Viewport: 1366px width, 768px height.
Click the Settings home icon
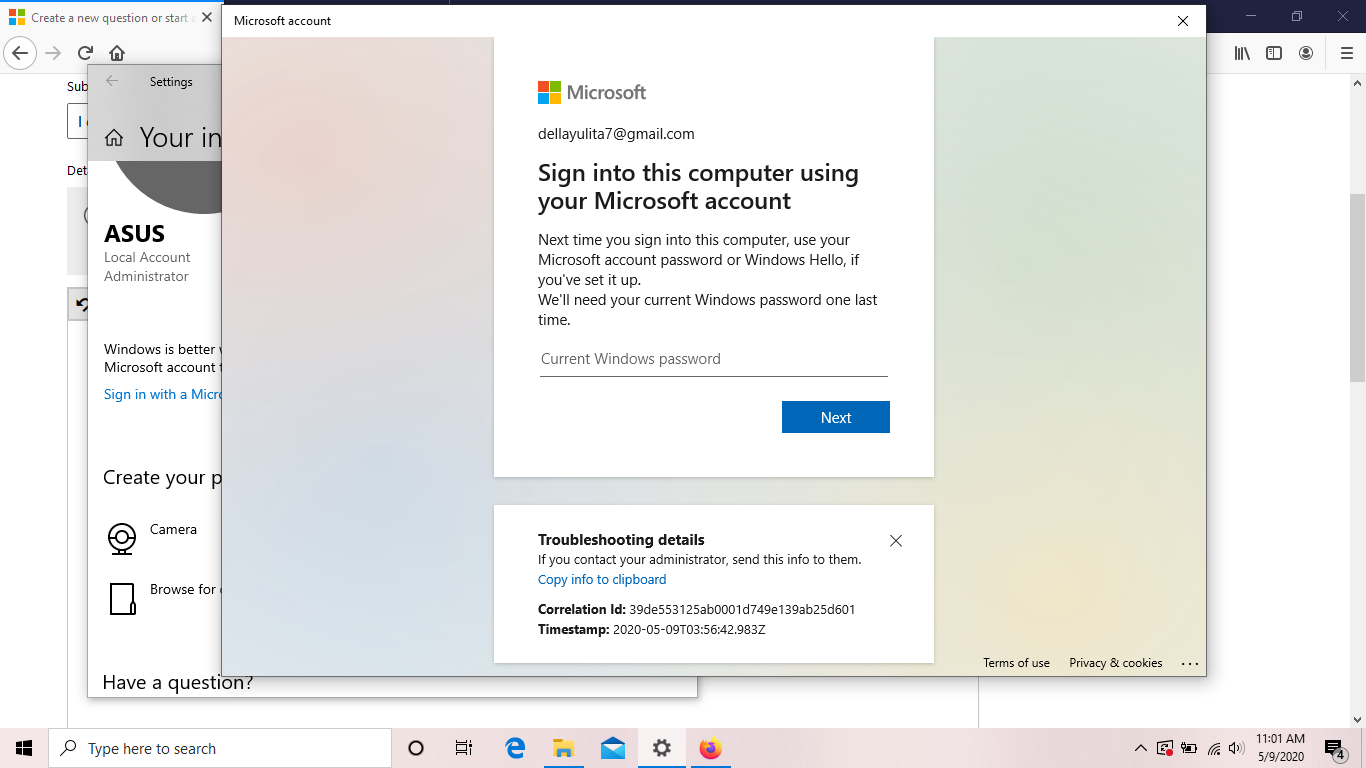coord(114,138)
